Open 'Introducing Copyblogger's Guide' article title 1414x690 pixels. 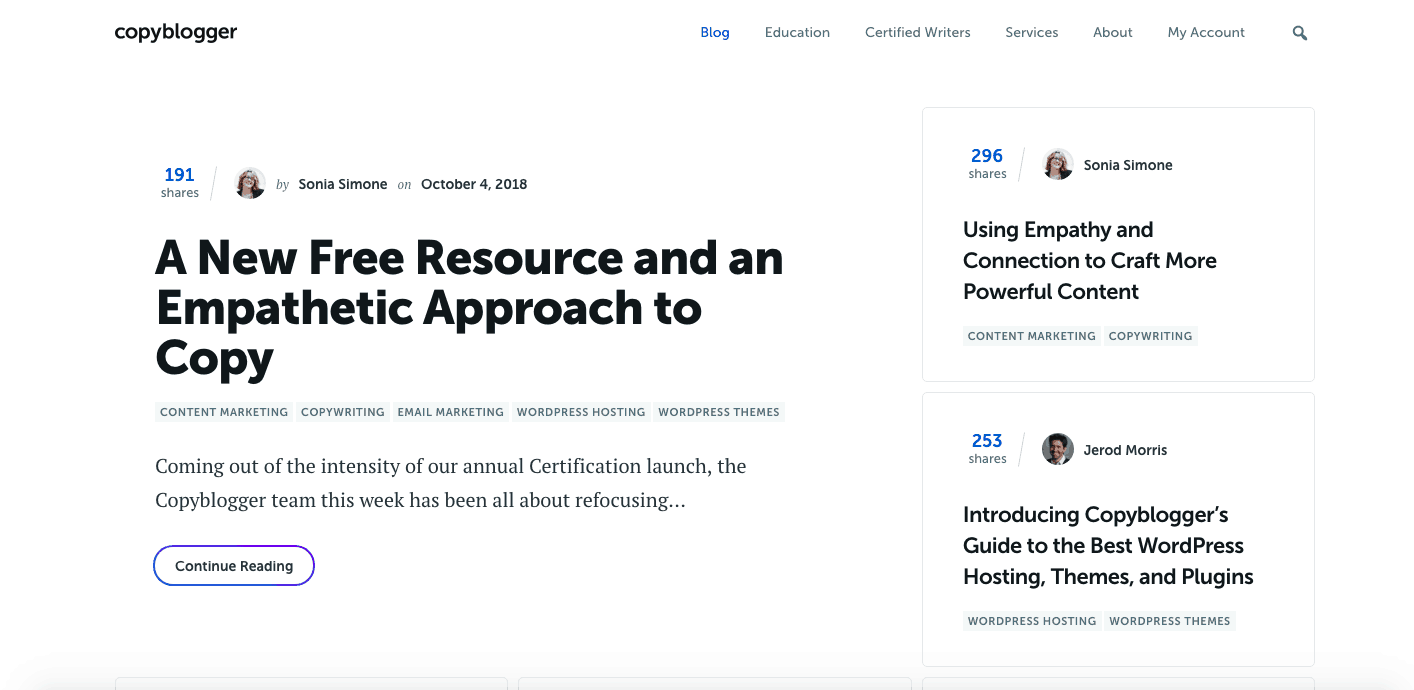tap(1108, 545)
